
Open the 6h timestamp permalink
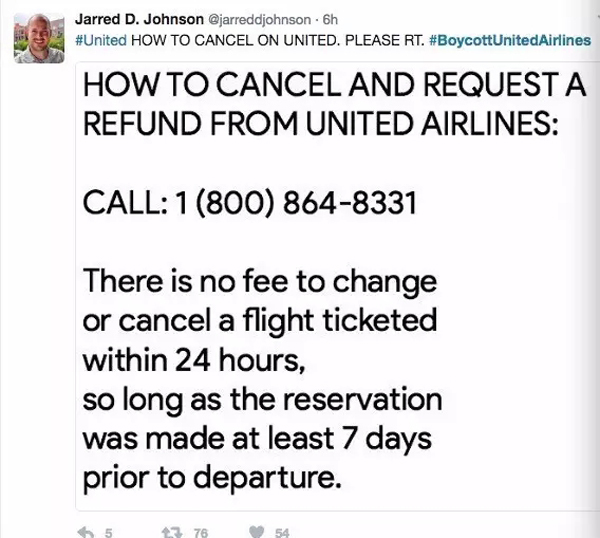(330, 20)
